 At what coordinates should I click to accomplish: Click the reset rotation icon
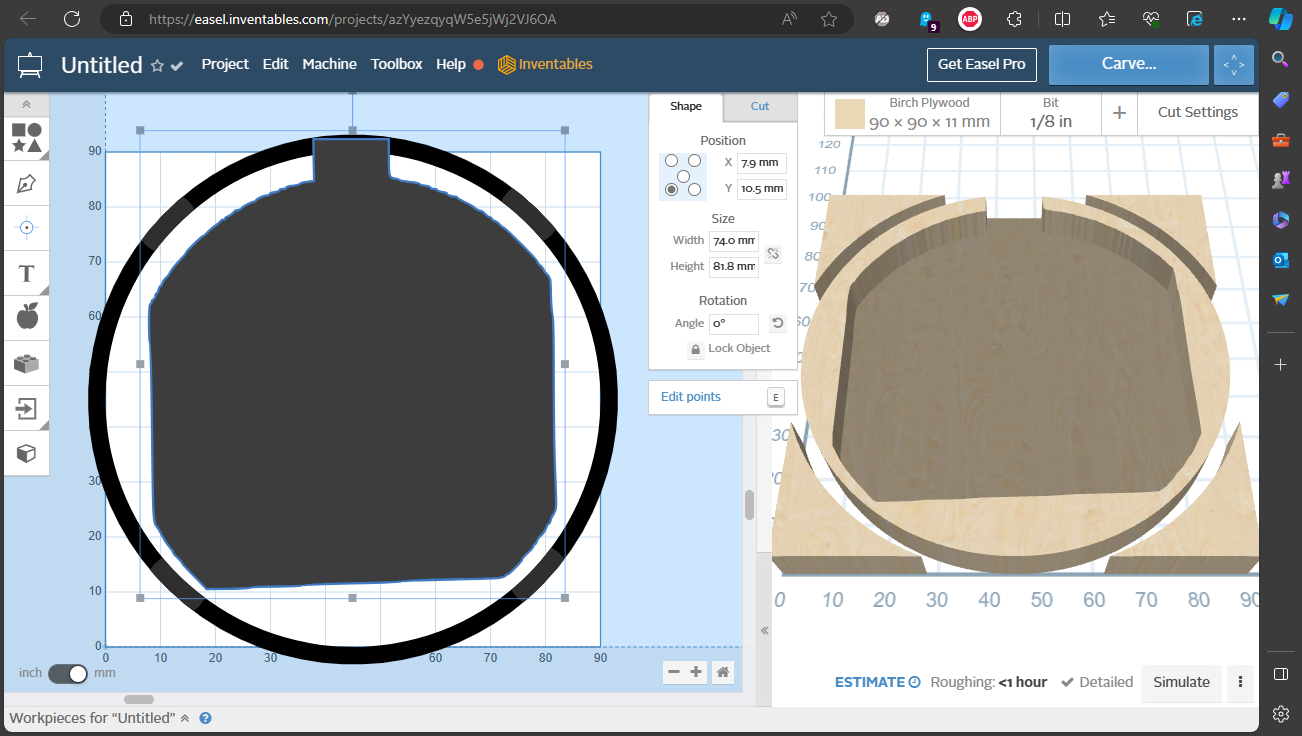[777, 323]
